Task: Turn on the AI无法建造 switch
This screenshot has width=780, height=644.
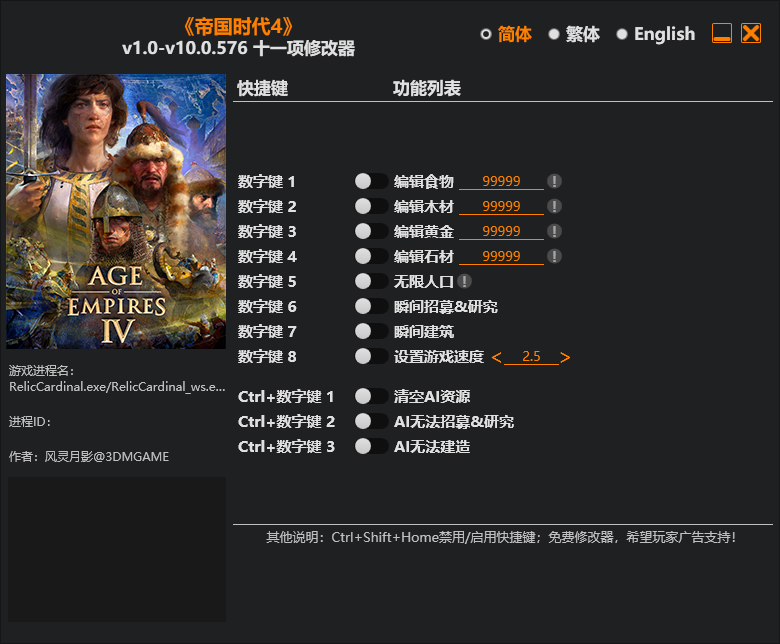Action: 371,447
